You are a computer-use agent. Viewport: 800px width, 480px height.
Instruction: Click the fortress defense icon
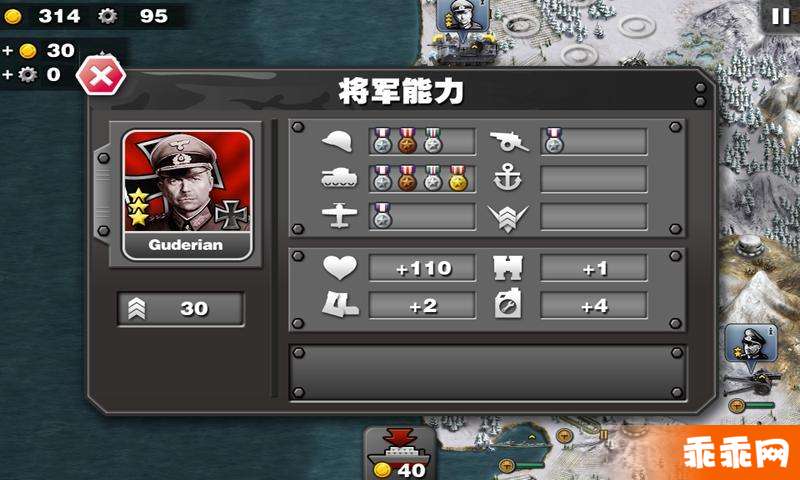pos(508,268)
